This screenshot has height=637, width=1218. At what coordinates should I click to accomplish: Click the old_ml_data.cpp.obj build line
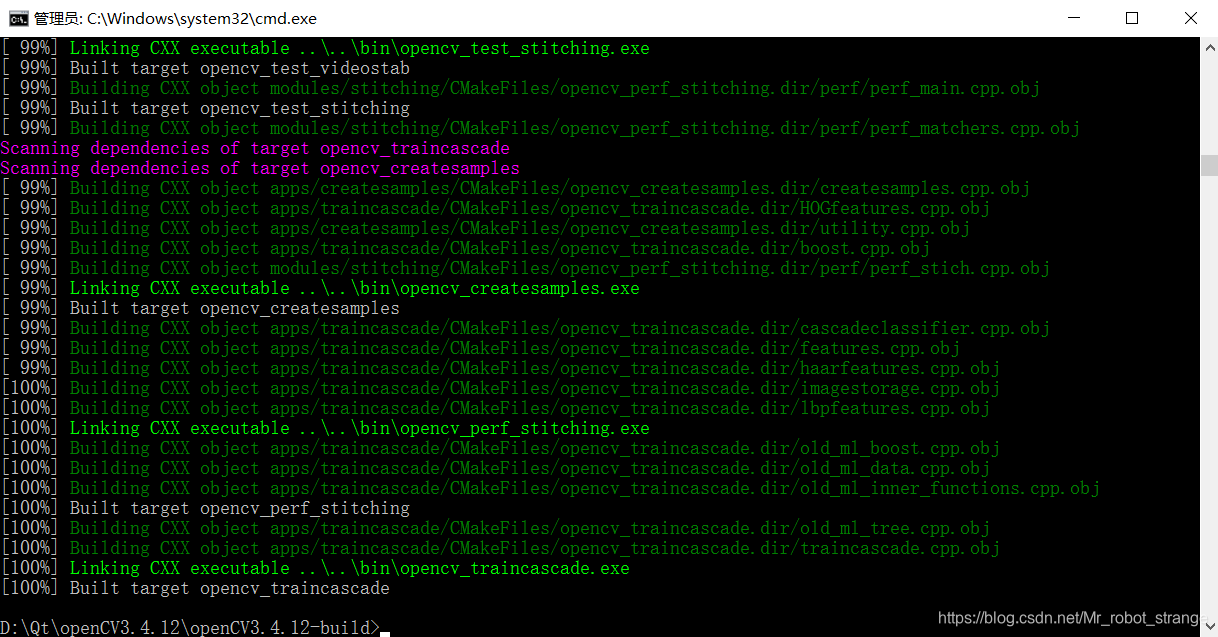[495, 468]
